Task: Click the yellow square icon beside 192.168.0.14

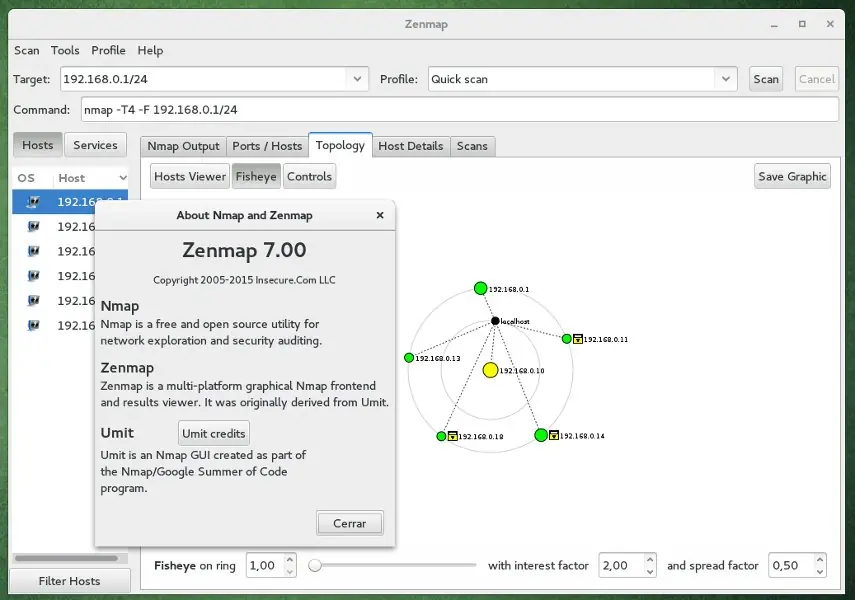Action: (x=554, y=435)
